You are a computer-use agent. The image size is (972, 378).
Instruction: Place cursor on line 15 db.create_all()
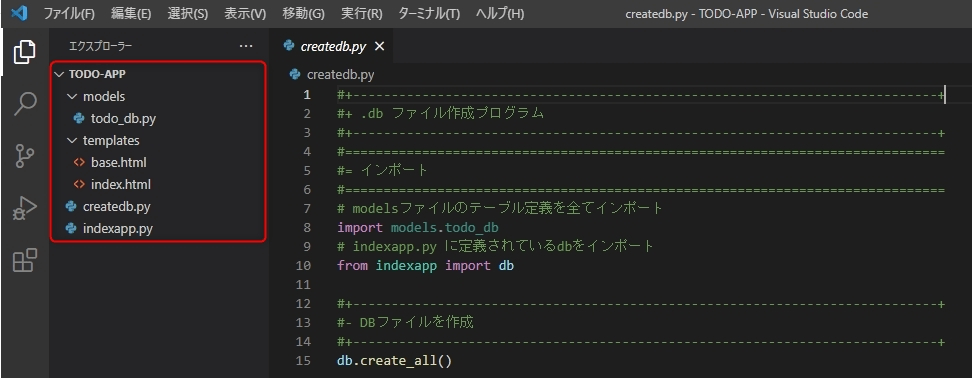coord(394,360)
